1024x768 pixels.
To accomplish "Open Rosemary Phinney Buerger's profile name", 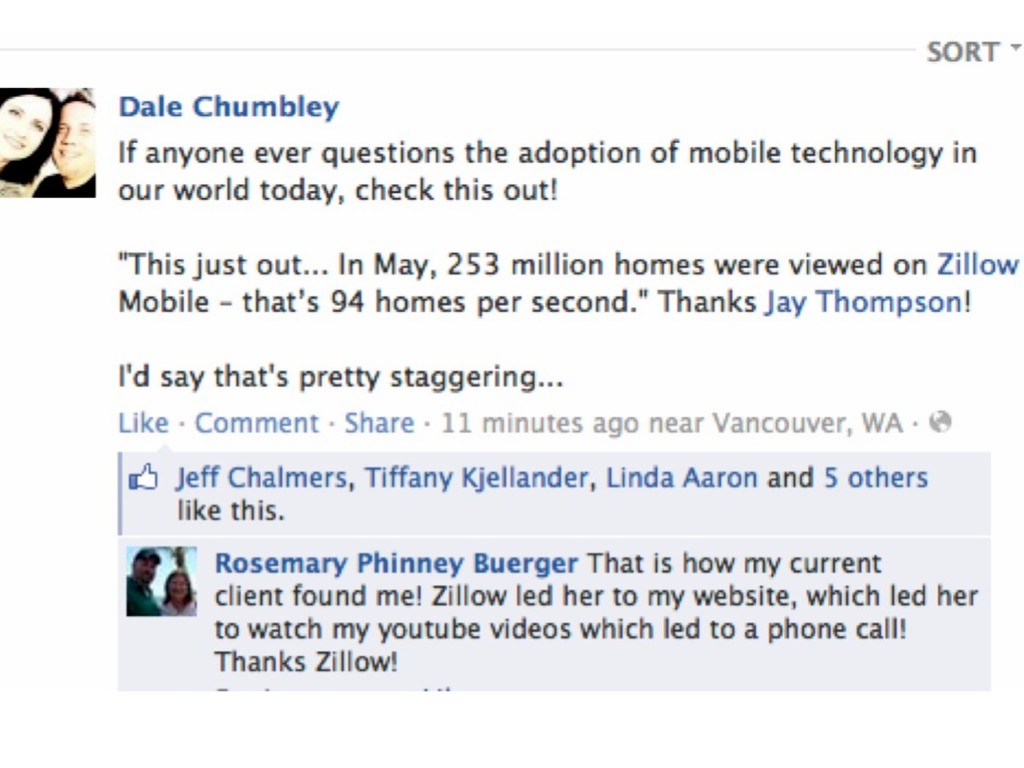I will 396,563.
